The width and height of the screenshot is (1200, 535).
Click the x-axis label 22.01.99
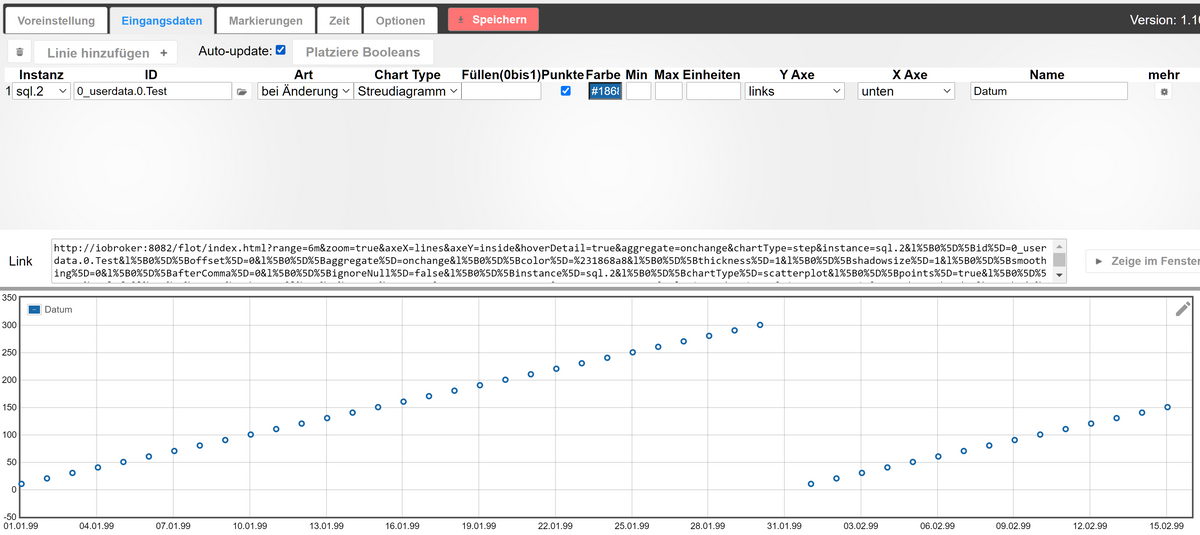click(x=555, y=525)
